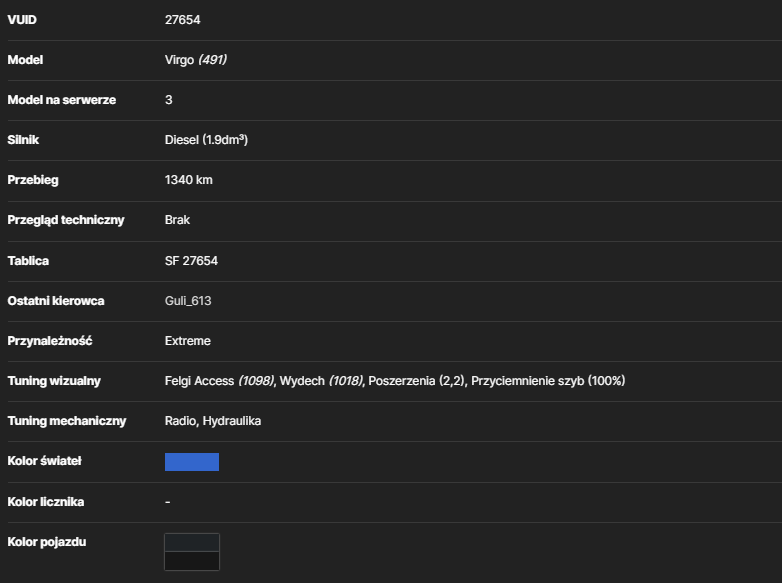Click the Kolor licznika label
This screenshot has width=782, height=583.
click(45, 502)
